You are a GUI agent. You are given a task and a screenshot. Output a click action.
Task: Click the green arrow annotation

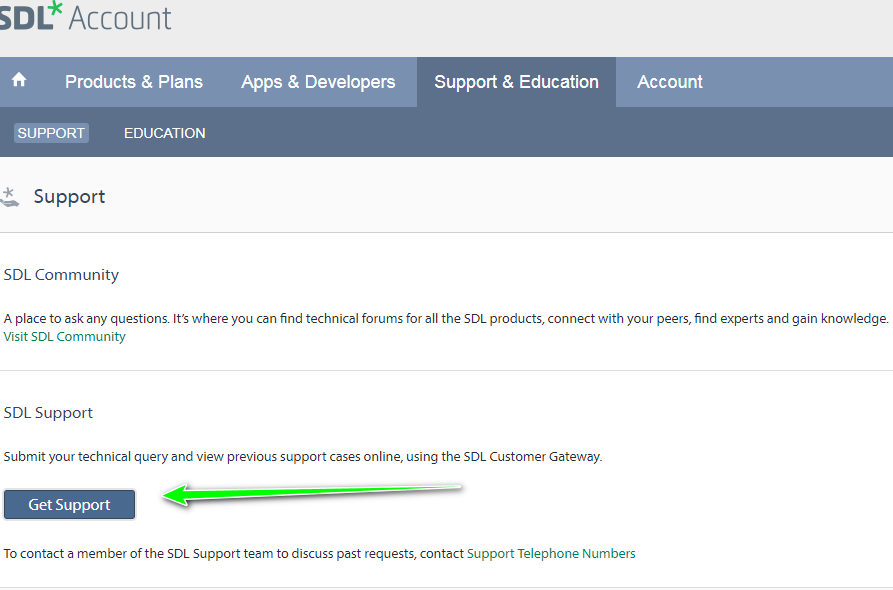coord(312,494)
